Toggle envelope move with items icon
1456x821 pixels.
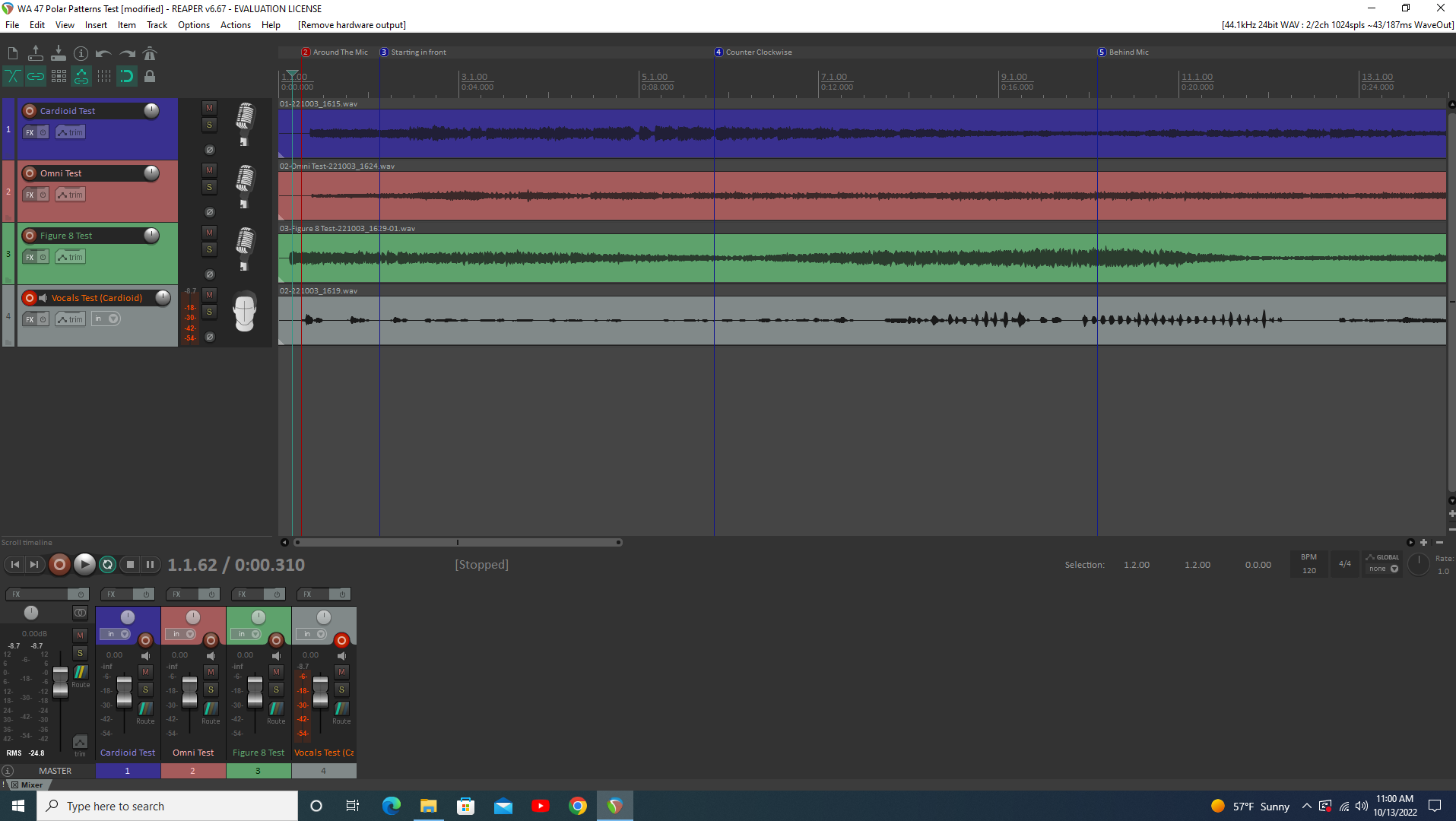81,76
